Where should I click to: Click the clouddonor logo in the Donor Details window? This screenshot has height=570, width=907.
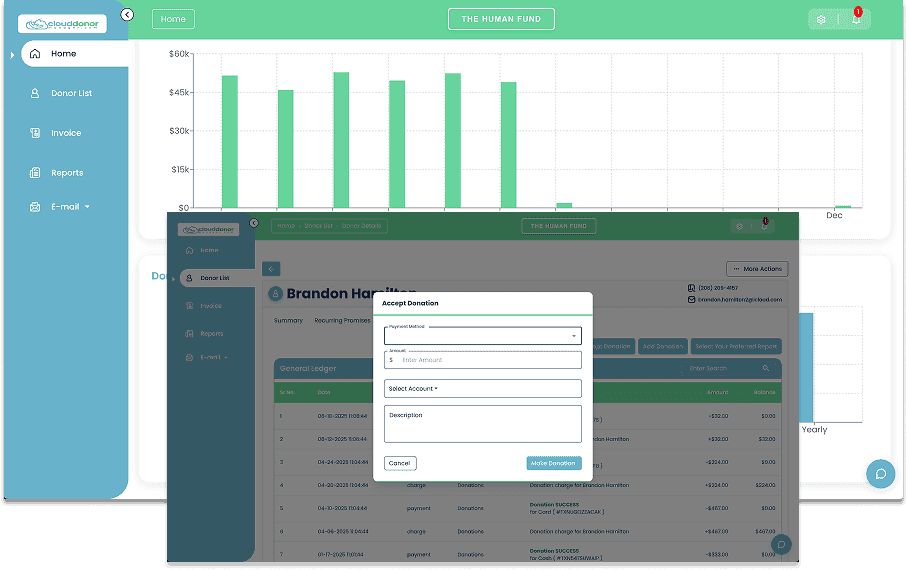click(x=209, y=230)
